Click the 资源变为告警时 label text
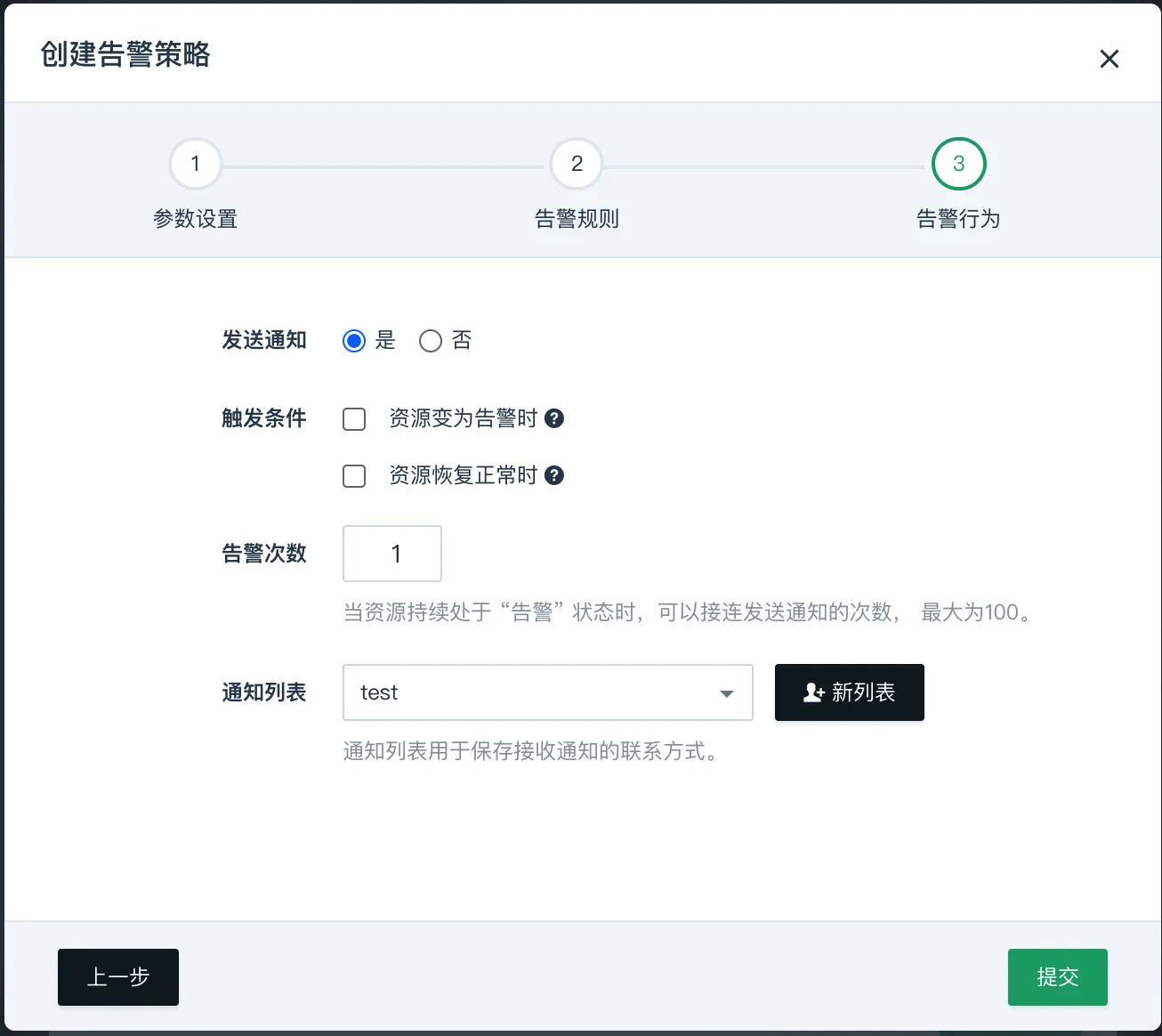The width and height of the screenshot is (1162, 1036). click(464, 418)
